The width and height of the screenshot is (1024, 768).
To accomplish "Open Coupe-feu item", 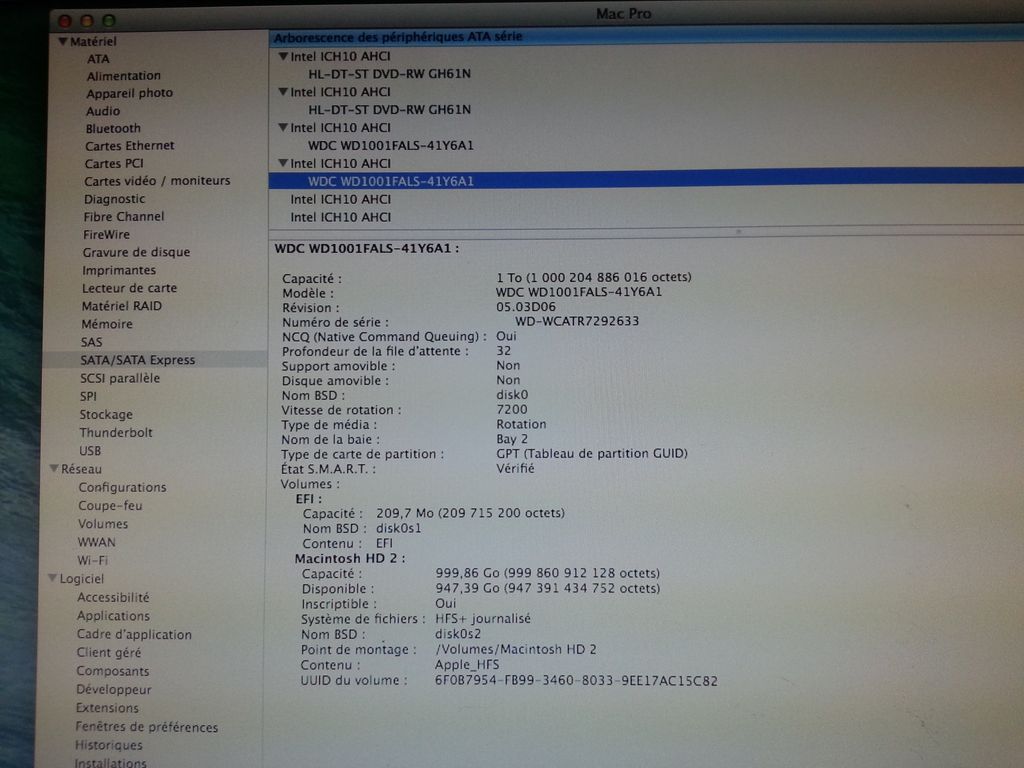I will pyautogui.click(x=110, y=505).
